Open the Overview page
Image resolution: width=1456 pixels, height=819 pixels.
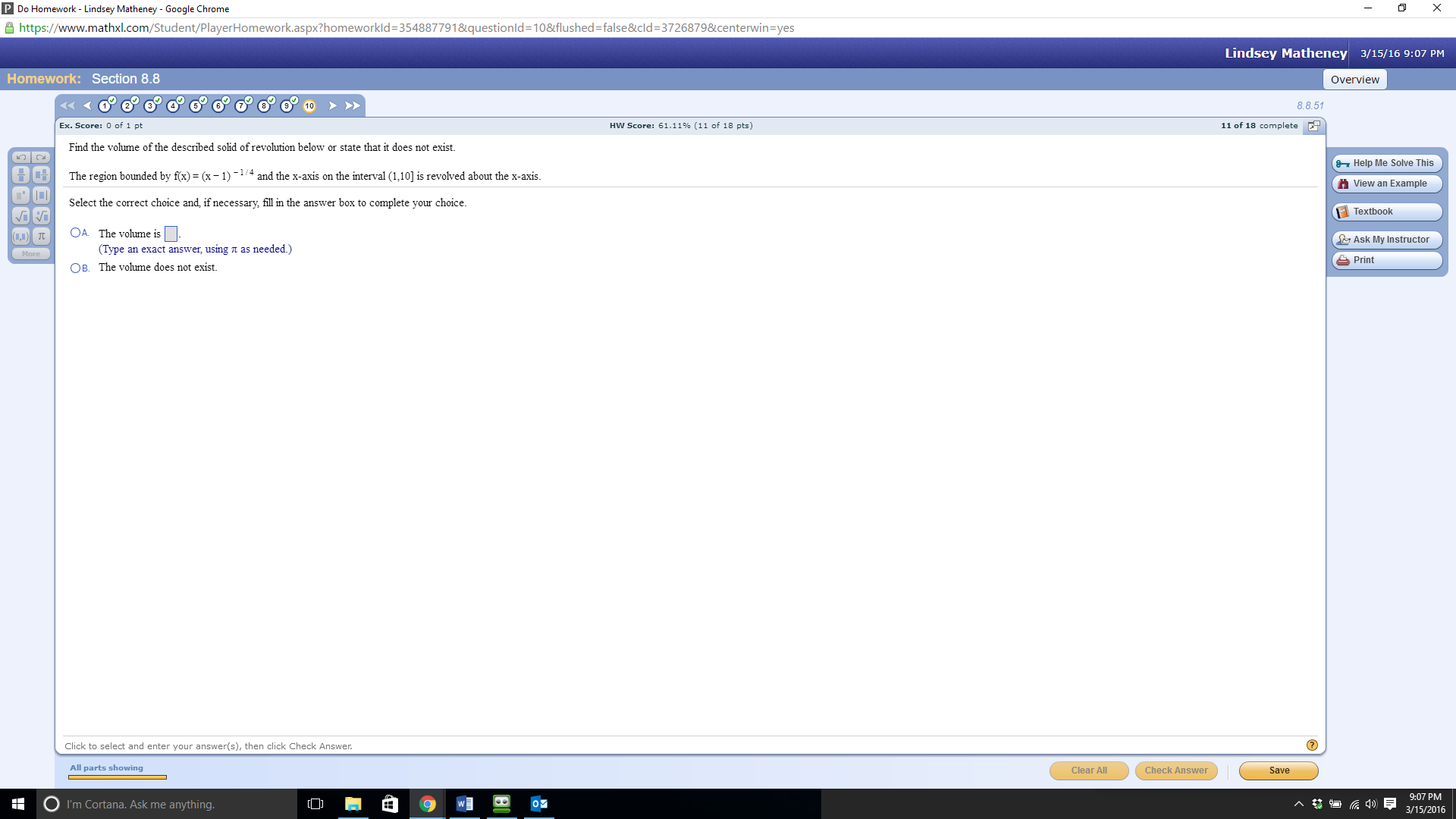click(x=1354, y=79)
